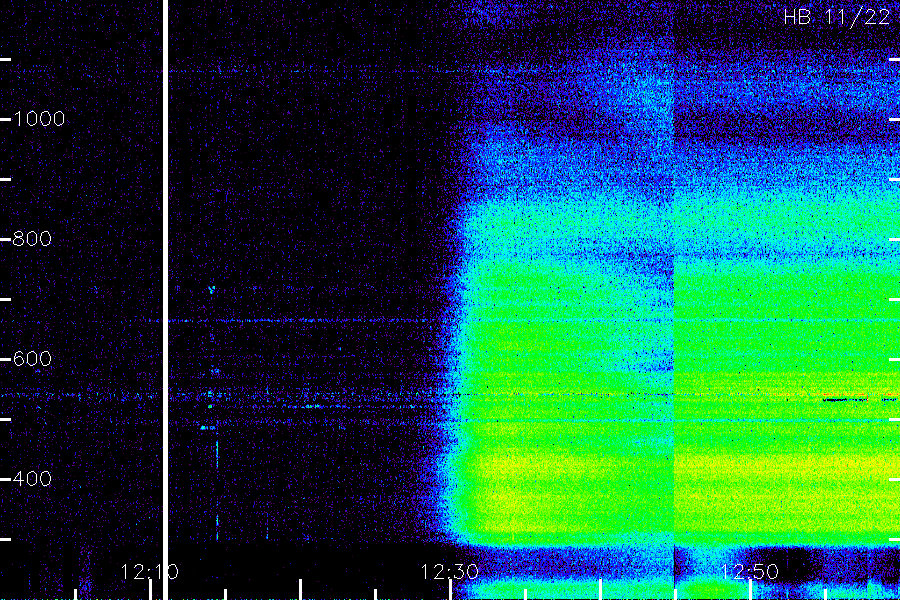Click the 600 frequency axis label

[32, 359]
